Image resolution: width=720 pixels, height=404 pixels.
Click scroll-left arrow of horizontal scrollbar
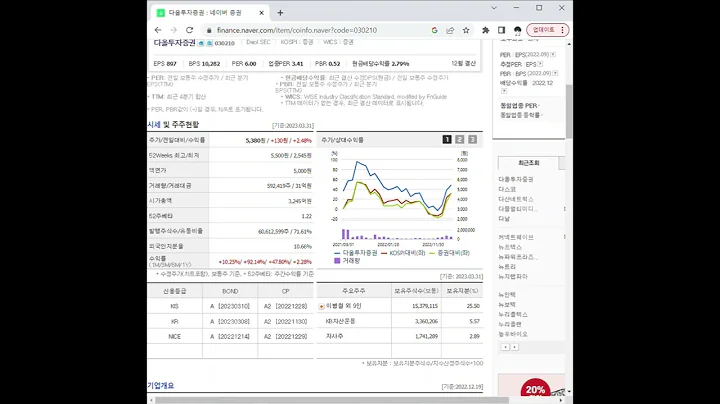click(151, 400)
